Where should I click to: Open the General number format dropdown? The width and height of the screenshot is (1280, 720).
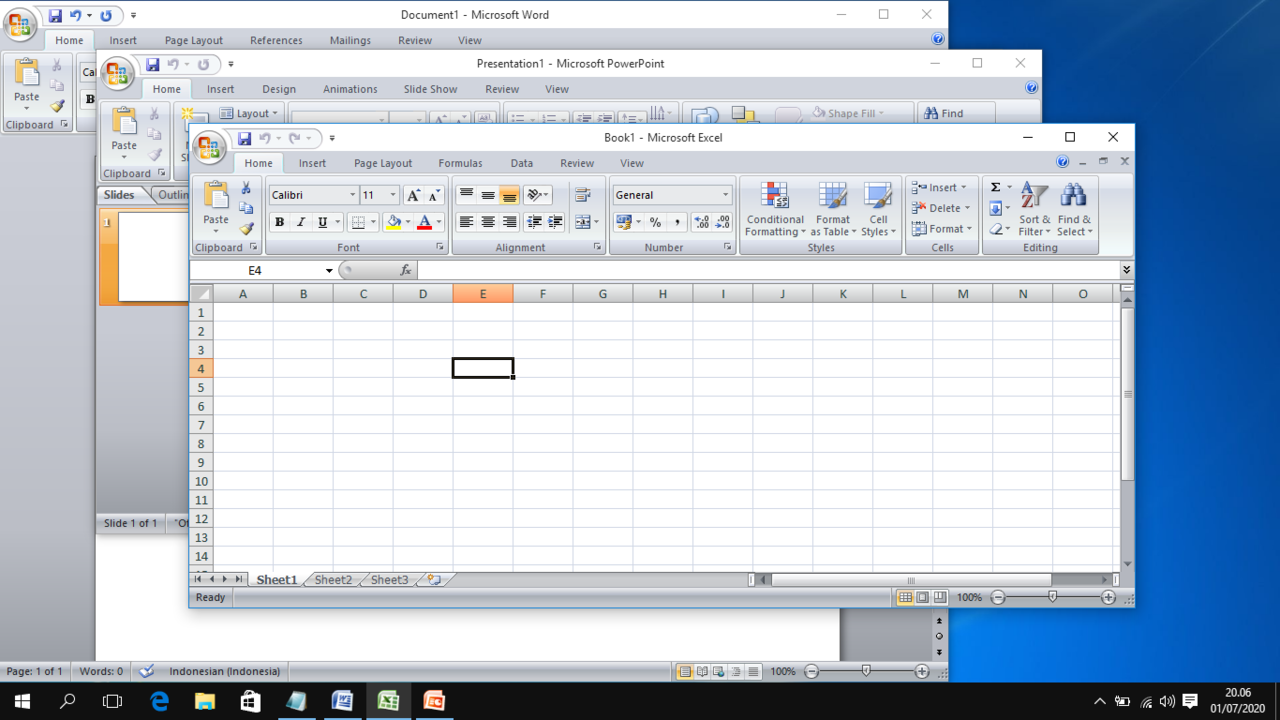point(726,195)
